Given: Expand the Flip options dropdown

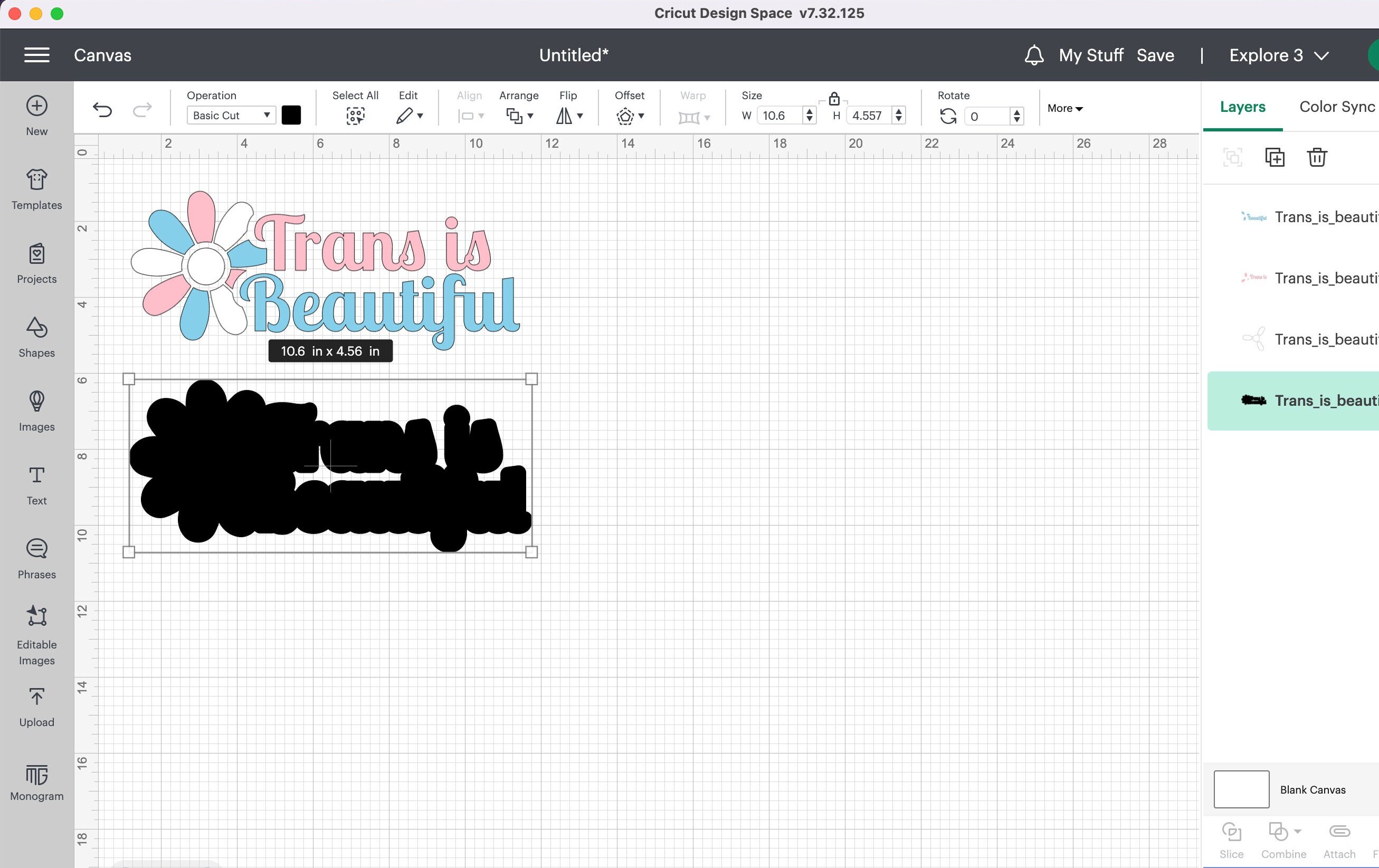Looking at the screenshot, I should (x=569, y=116).
